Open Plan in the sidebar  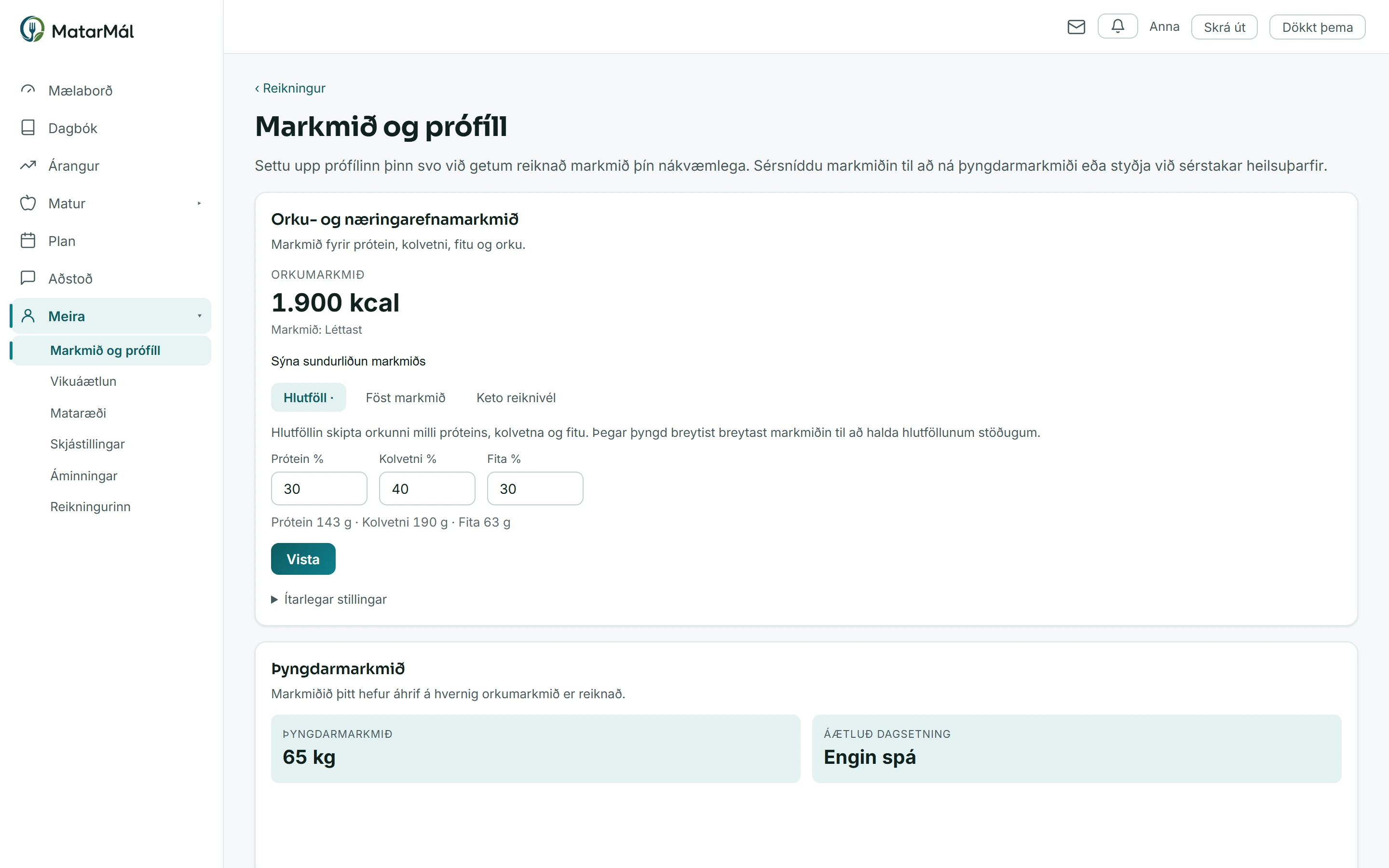coord(111,241)
